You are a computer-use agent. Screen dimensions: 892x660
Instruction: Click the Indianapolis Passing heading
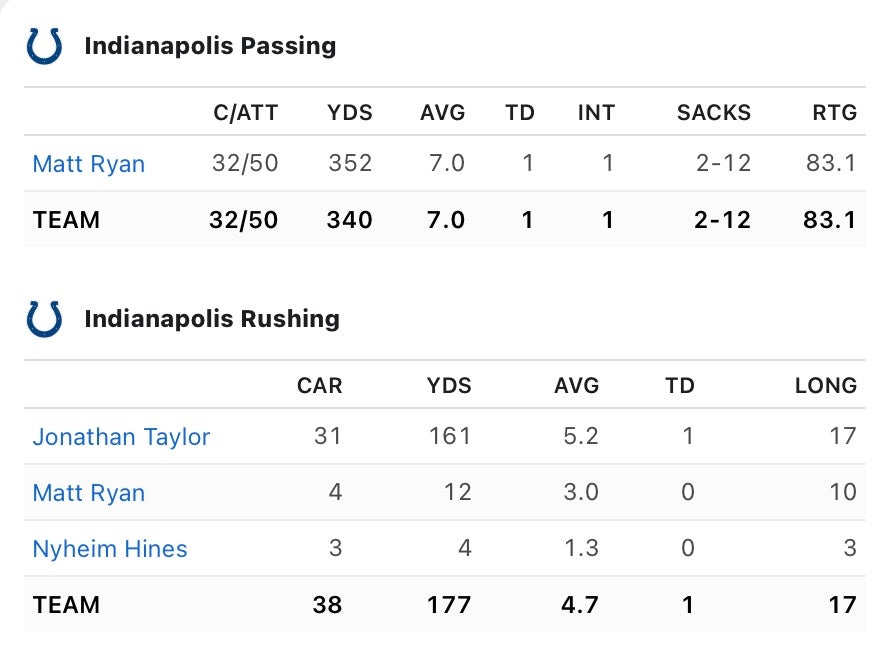[210, 46]
